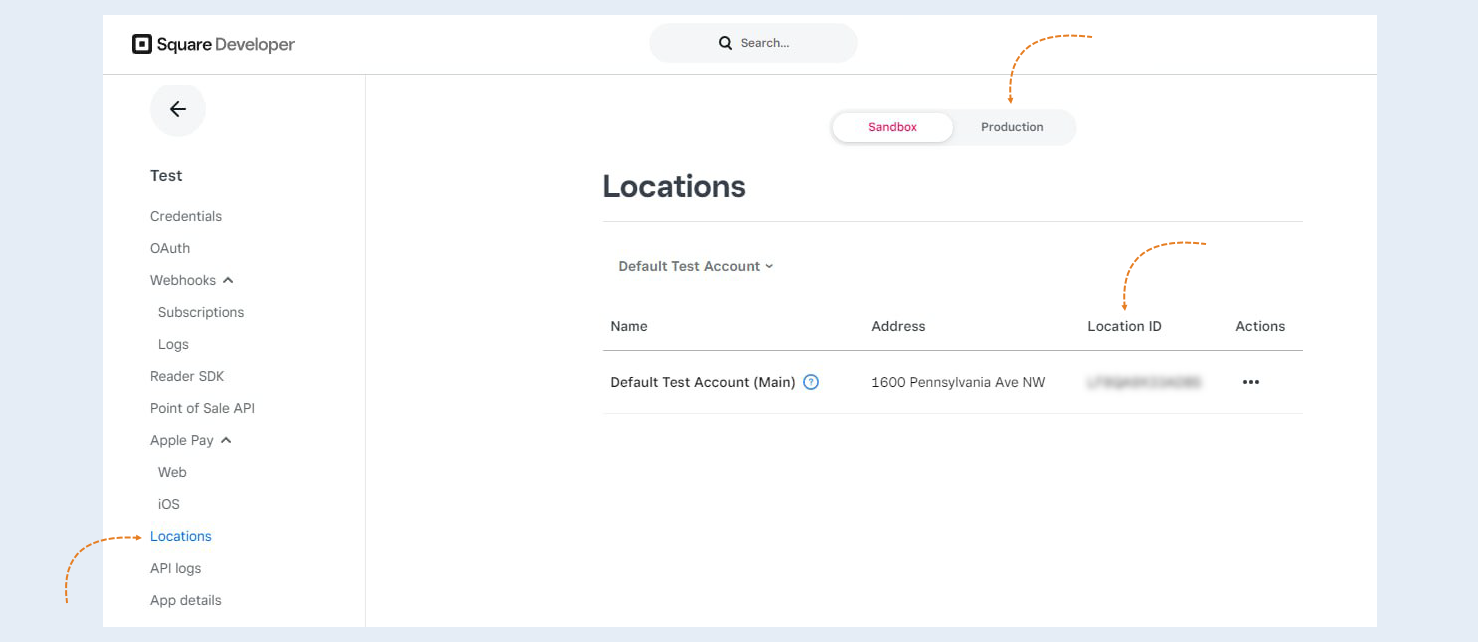
Task: Go to Reader SDK
Action: pos(187,376)
